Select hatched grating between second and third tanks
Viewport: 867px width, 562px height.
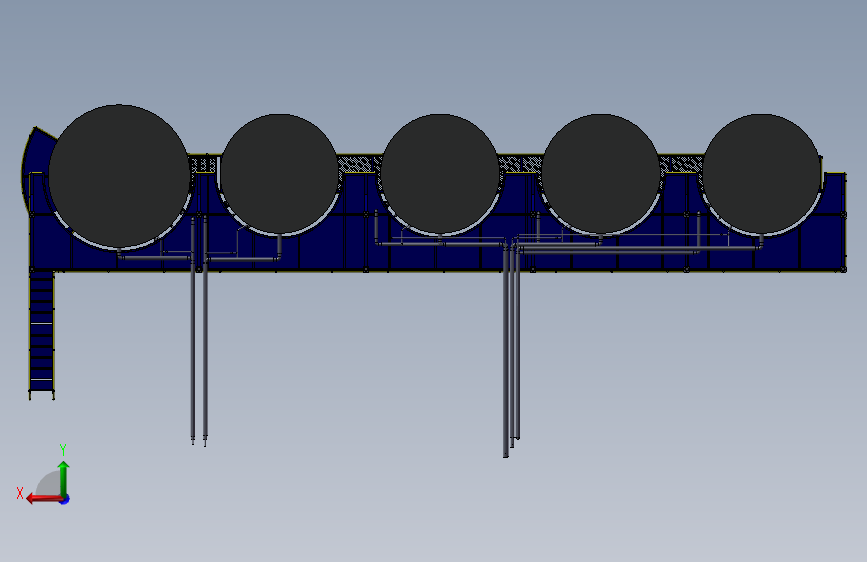point(358,164)
